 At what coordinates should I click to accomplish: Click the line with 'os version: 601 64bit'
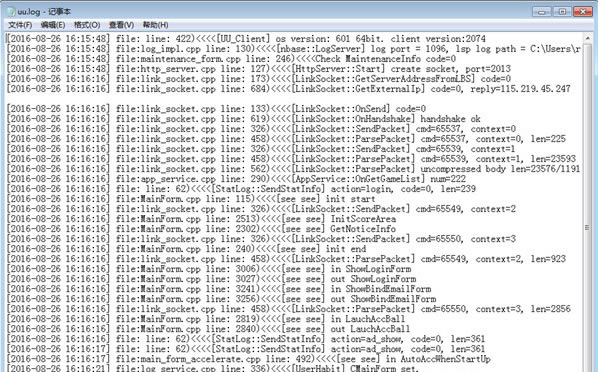point(246,39)
